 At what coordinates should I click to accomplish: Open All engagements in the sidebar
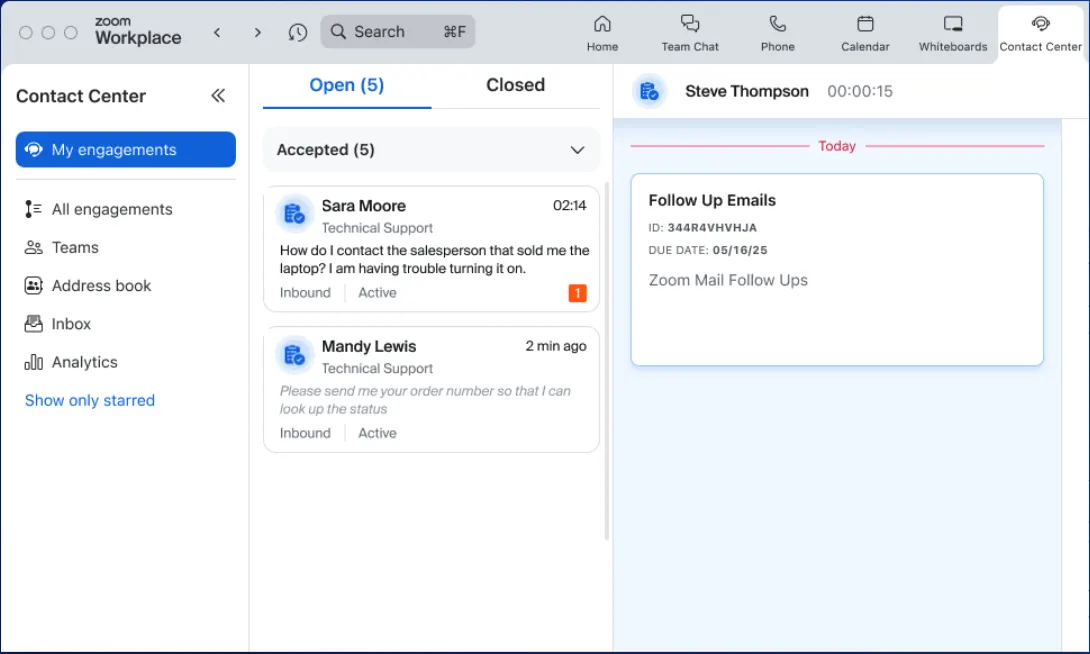(x=111, y=209)
